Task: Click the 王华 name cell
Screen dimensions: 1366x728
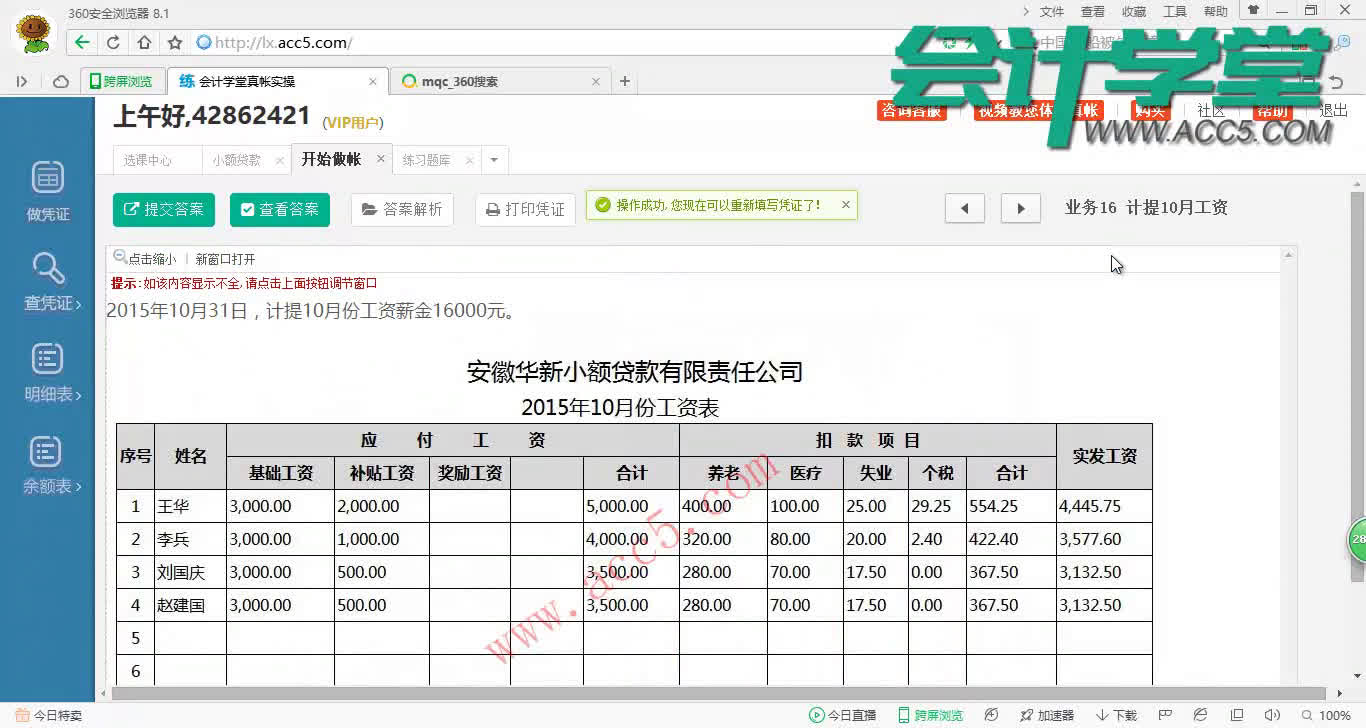Action: pyautogui.click(x=190, y=506)
